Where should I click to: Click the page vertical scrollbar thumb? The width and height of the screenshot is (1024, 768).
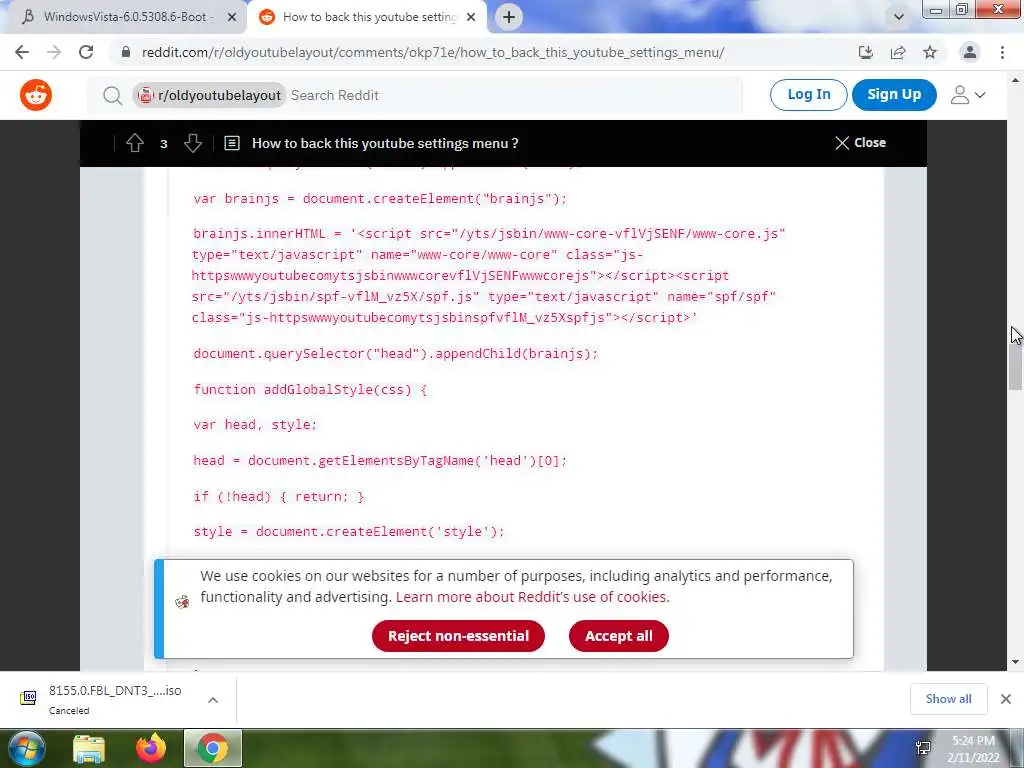[x=1016, y=366]
